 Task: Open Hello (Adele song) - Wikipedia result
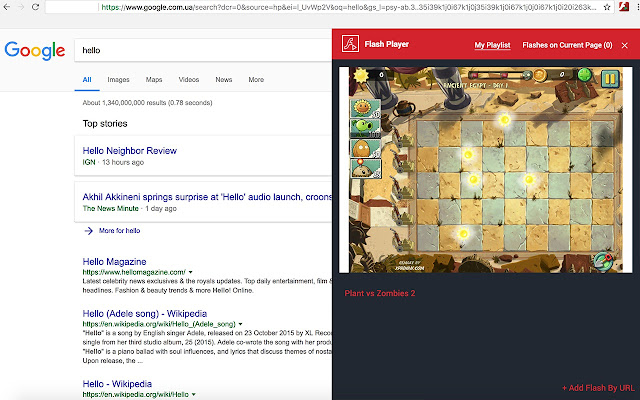pyautogui.click(x=144, y=313)
